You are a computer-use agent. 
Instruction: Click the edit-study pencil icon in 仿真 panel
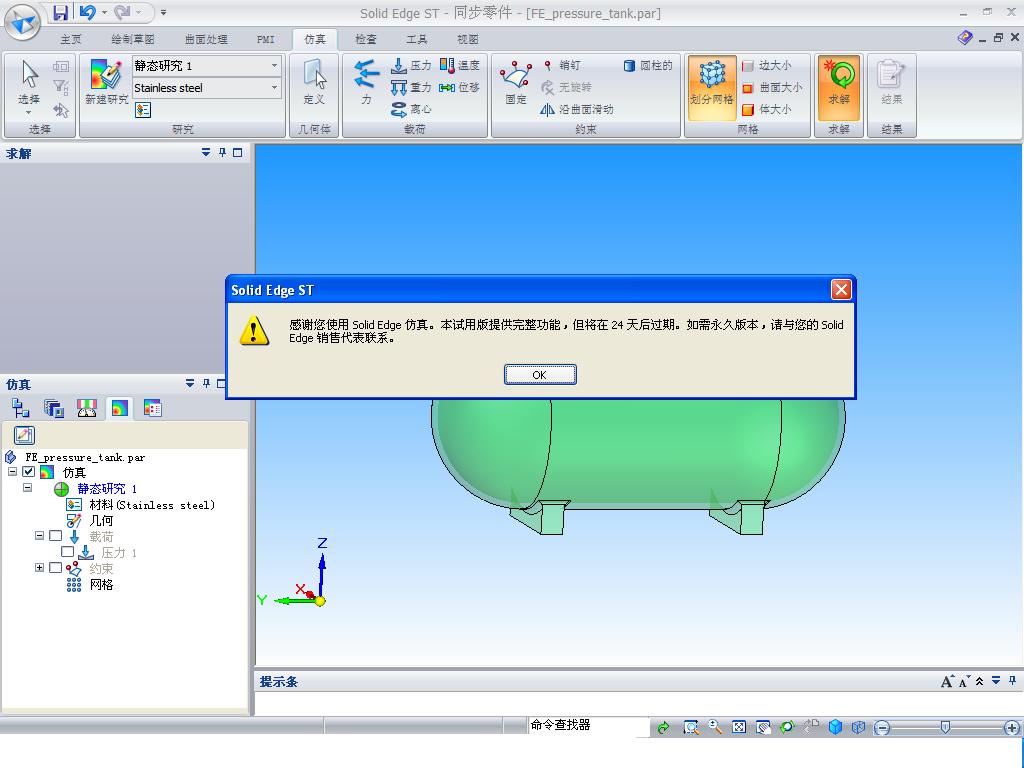[24, 436]
